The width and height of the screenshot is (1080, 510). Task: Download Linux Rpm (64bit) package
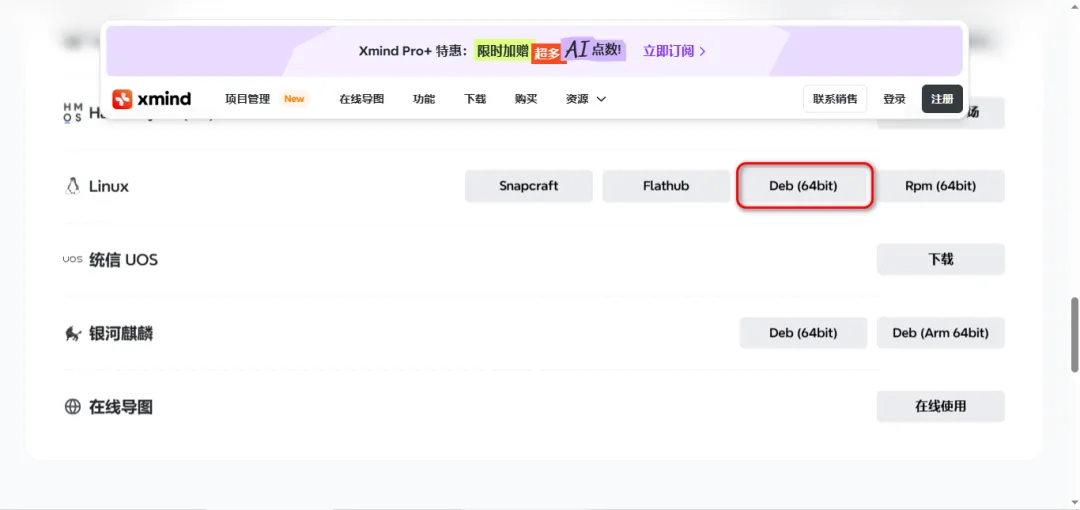click(x=940, y=186)
